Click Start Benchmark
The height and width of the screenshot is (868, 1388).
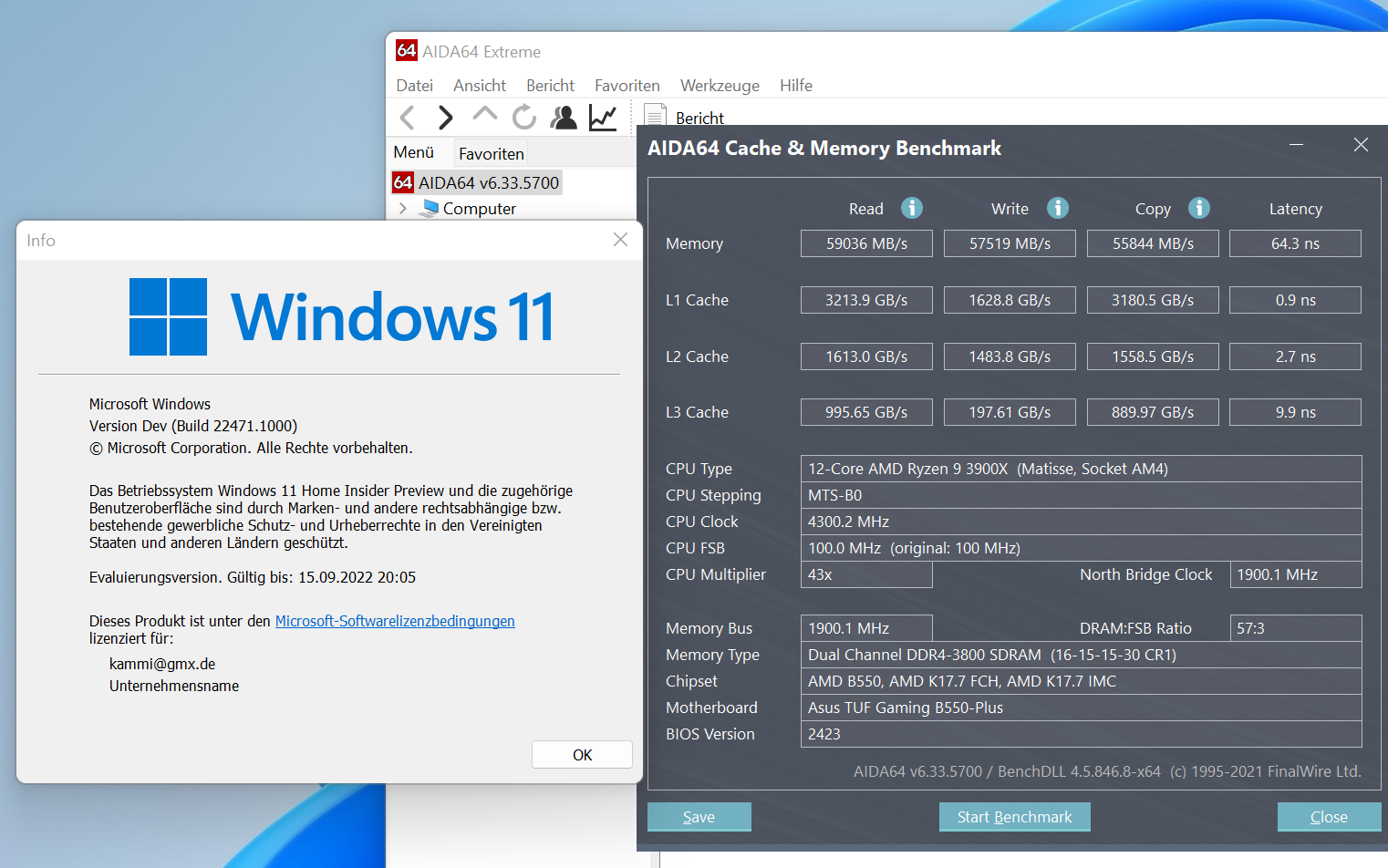point(1014,817)
